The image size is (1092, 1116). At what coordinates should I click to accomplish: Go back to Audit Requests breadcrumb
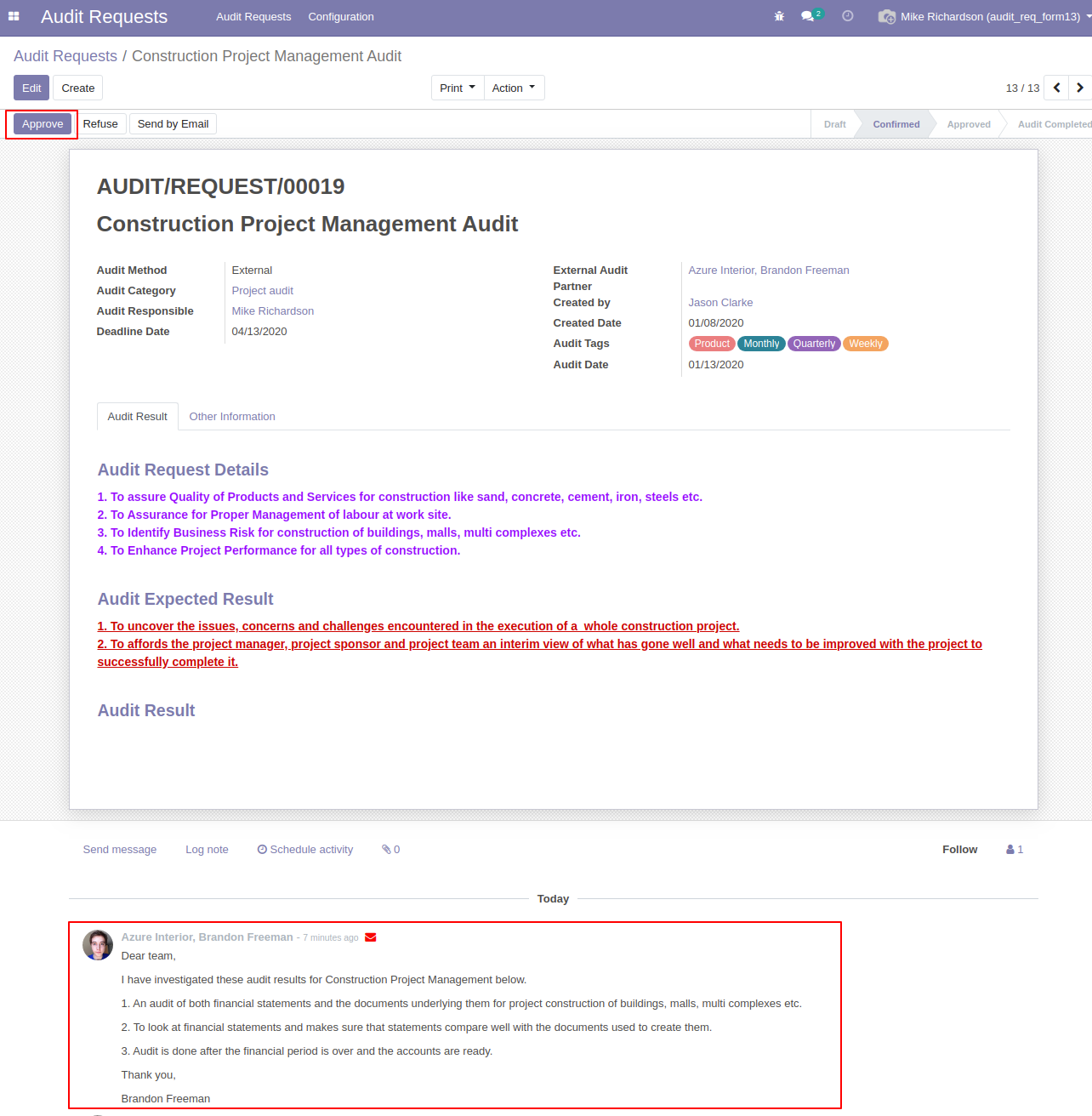point(65,56)
